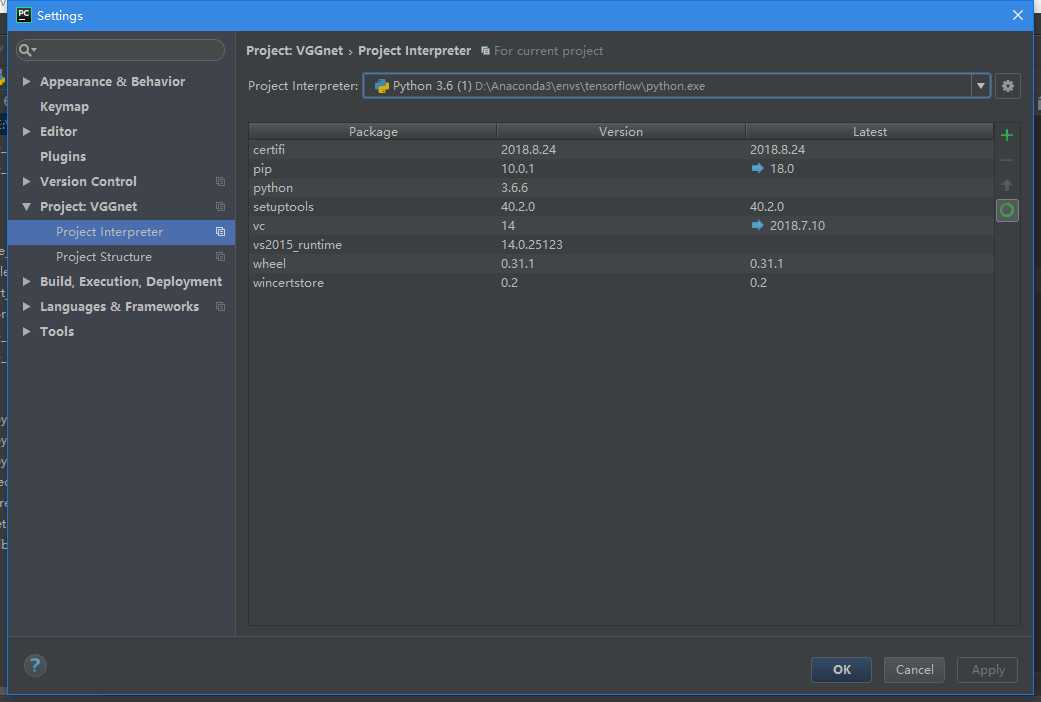Expand Languages & Frameworks arrow
Image resolution: width=1041 pixels, height=702 pixels.
tap(27, 307)
